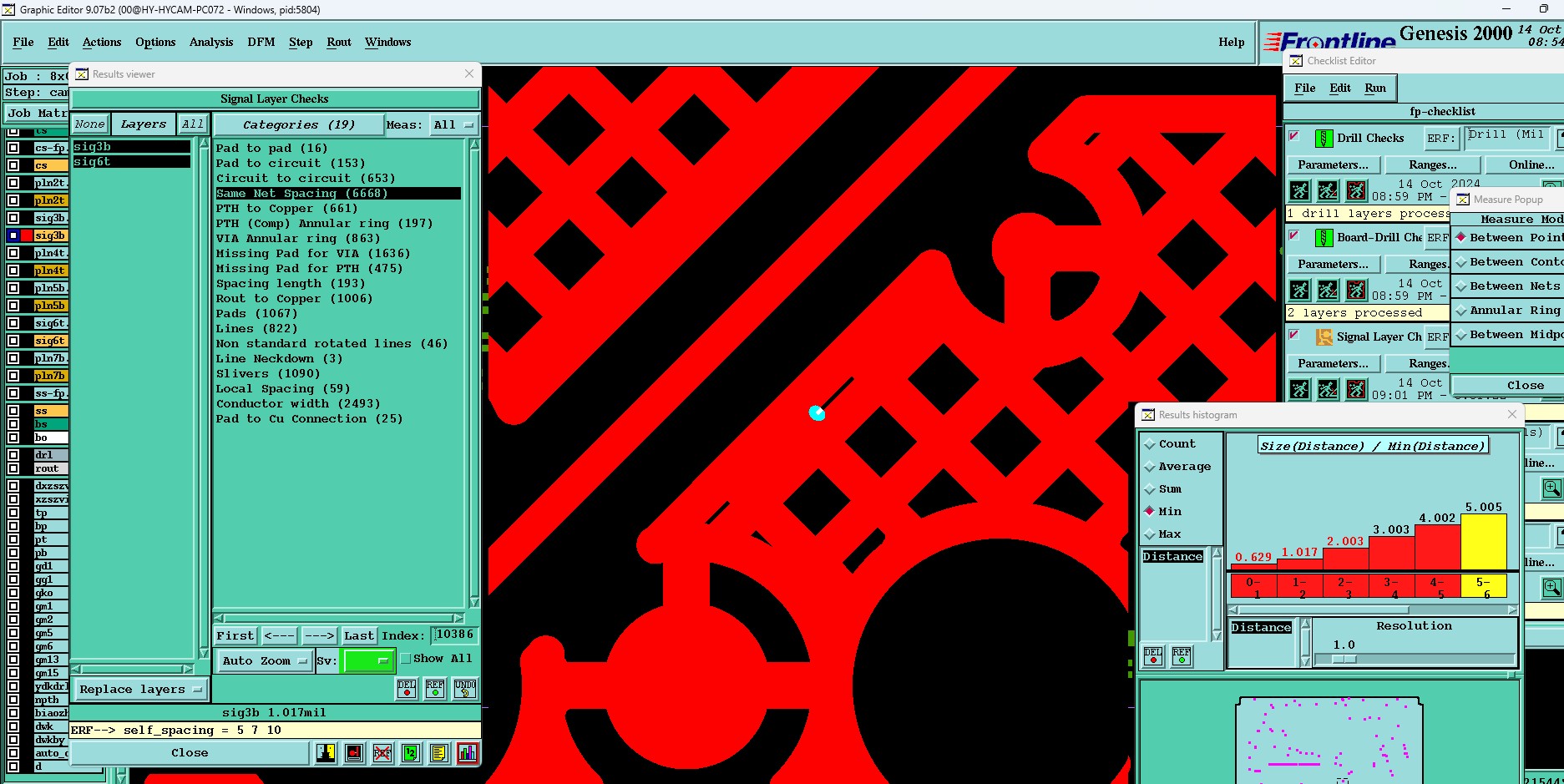
Task: Click the green Drill Checks drill icon
Action: pyautogui.click(x=1324, y=139)
